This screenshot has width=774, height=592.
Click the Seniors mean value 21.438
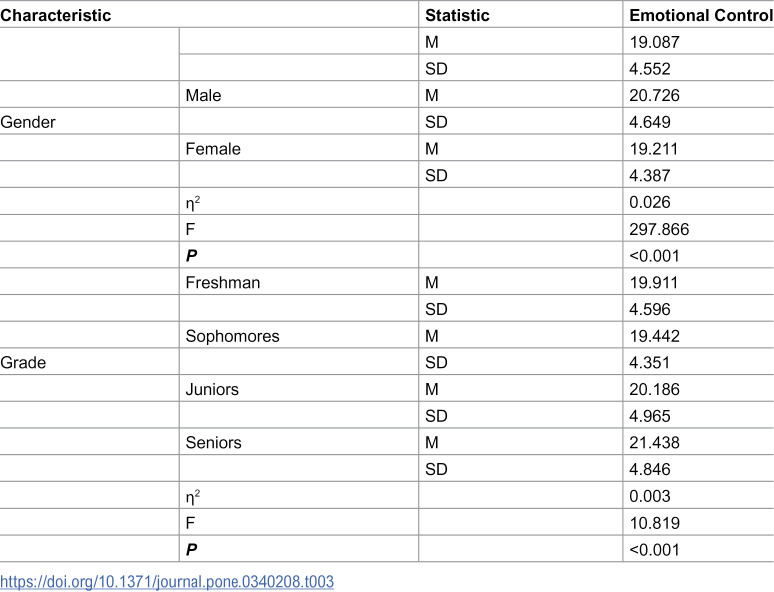point(655,442)
